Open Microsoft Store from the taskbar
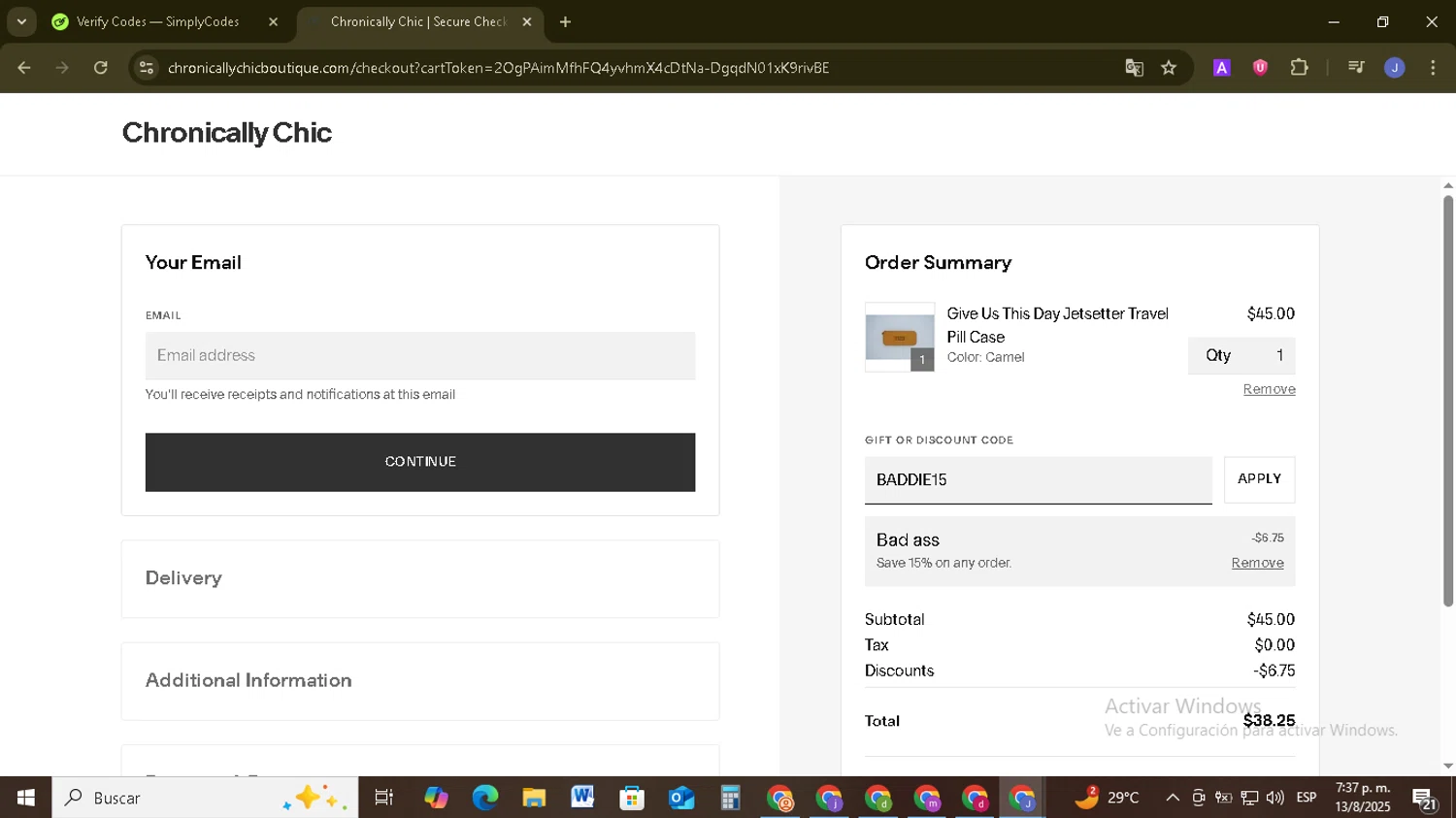Image resolution: width=1456 pixels, height=818 pixels. 632,798
